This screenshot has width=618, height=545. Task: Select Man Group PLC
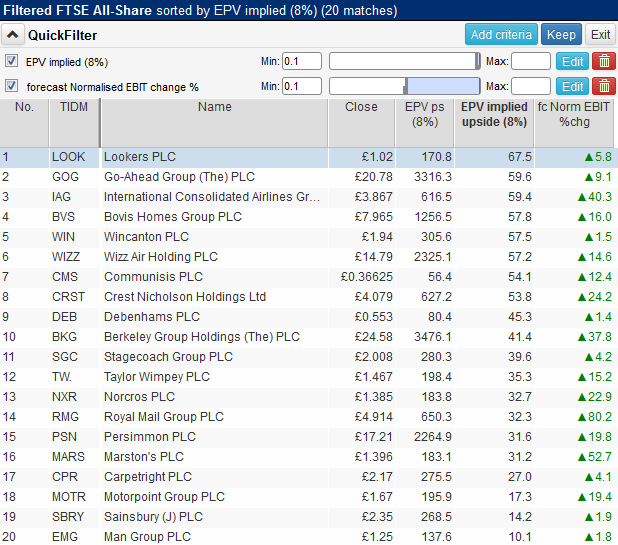[307, 537]
